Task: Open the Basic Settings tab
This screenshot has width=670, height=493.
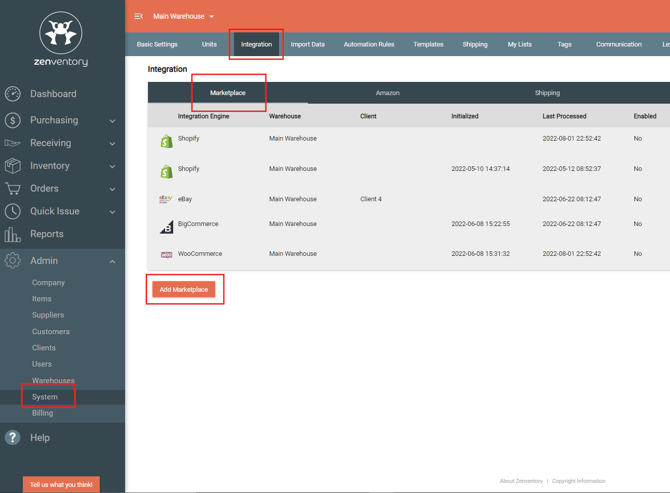Action: point(157,44)
